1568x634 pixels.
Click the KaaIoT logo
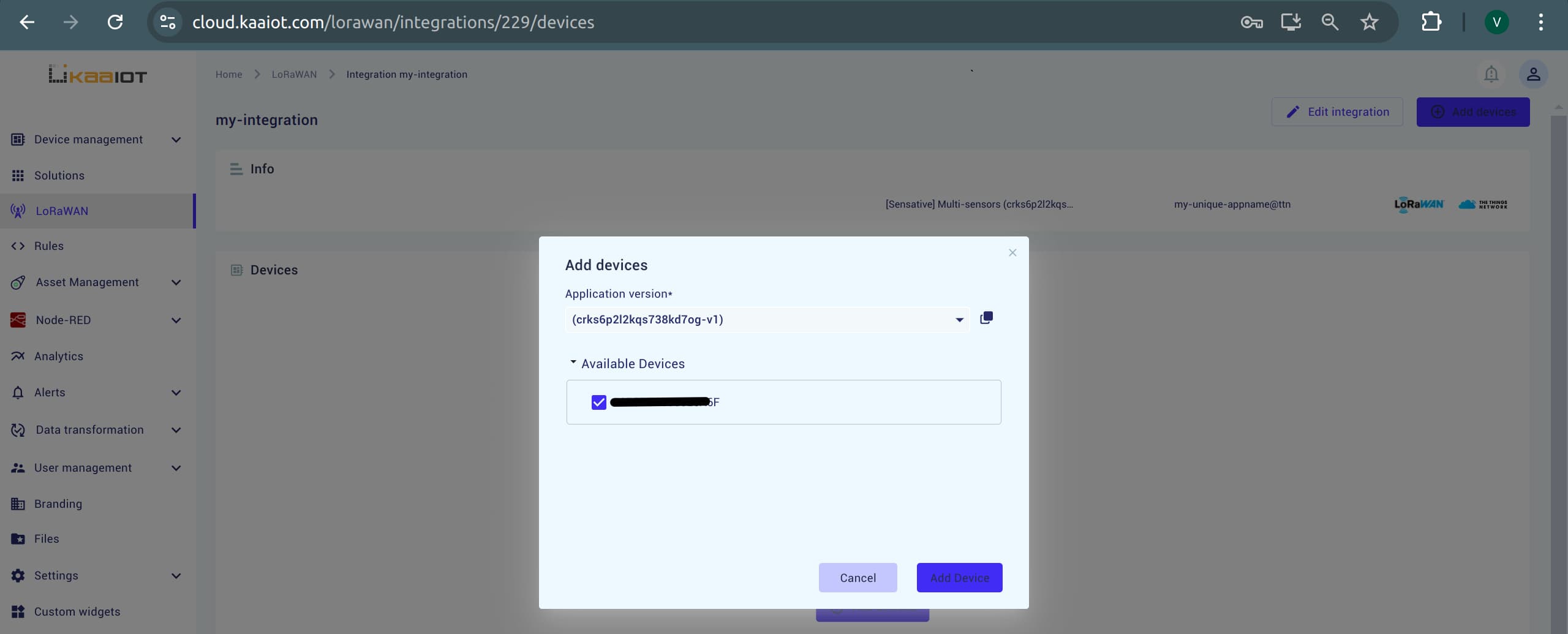(x=97, y=74)
